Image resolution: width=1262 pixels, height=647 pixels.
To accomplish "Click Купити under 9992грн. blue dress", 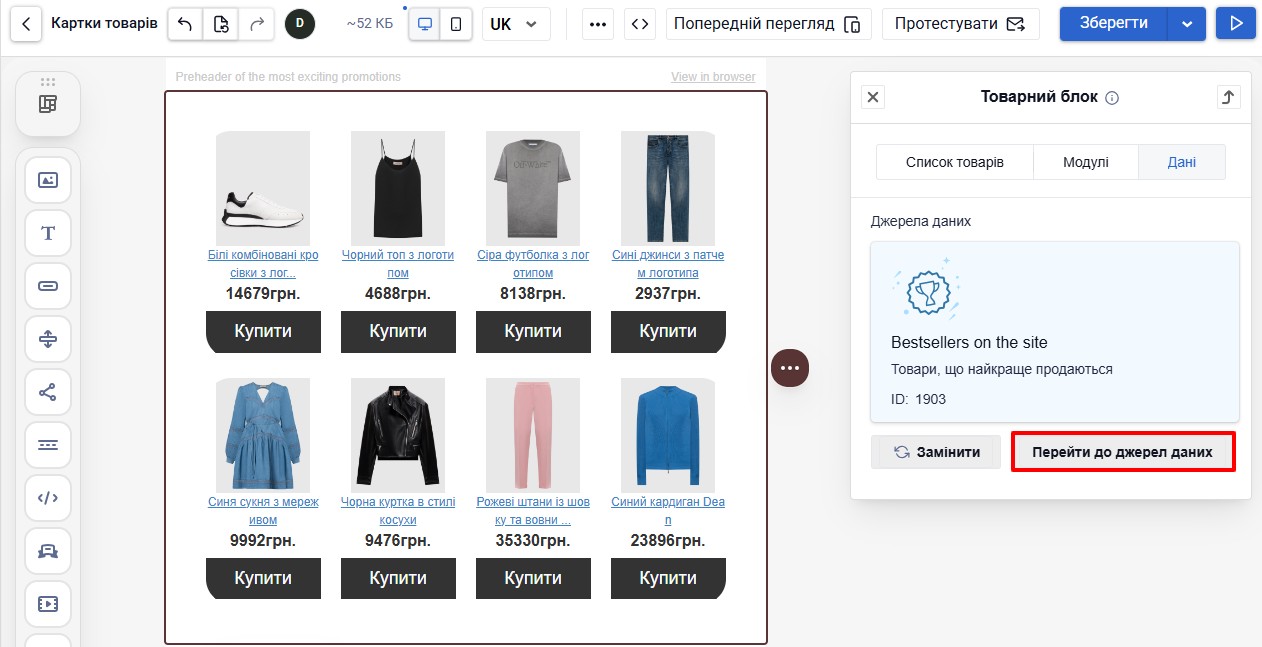I will point(263,578).
